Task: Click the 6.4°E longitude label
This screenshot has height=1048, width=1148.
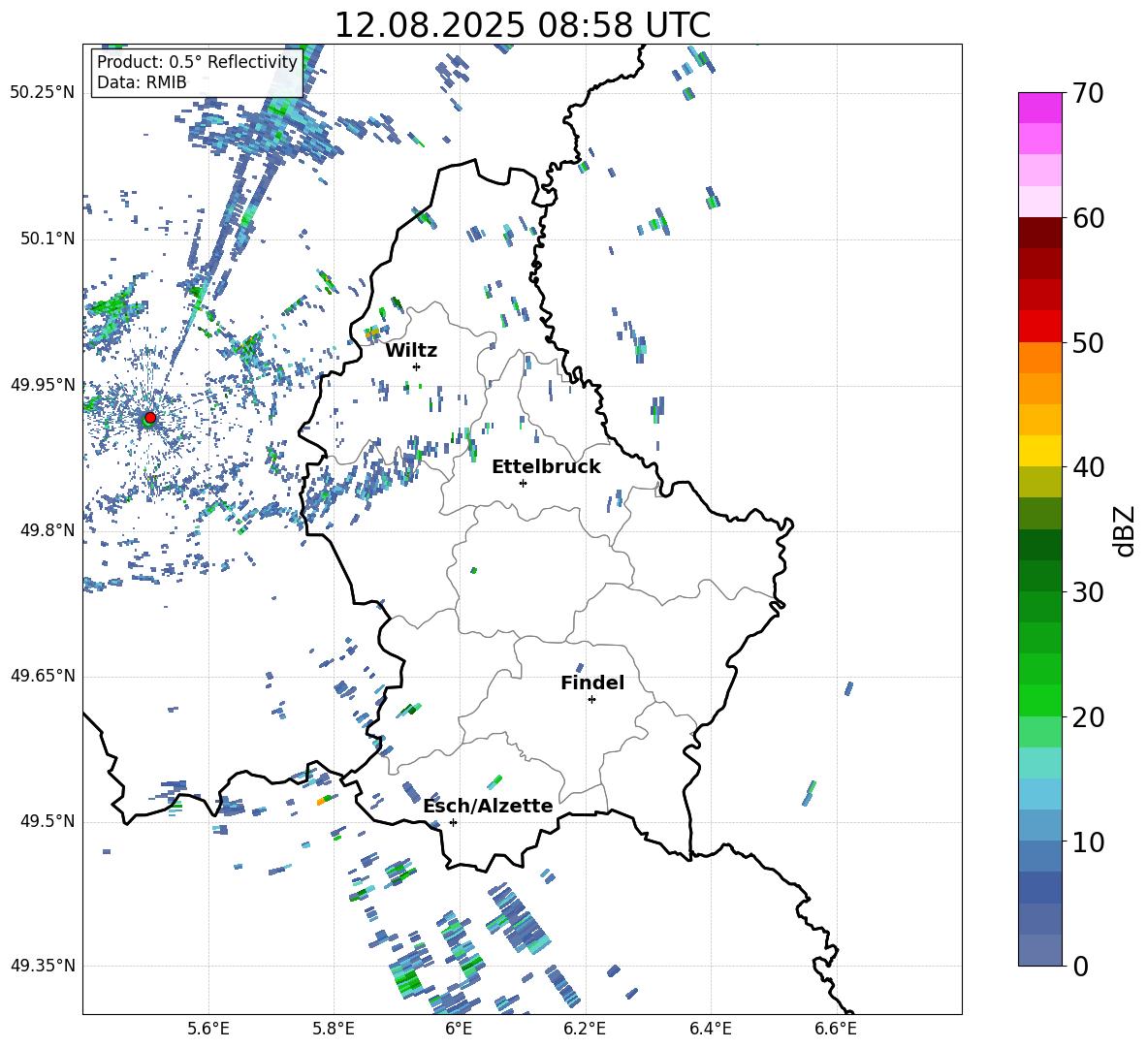Action: pyautogui.click(x=710, y=1029)
